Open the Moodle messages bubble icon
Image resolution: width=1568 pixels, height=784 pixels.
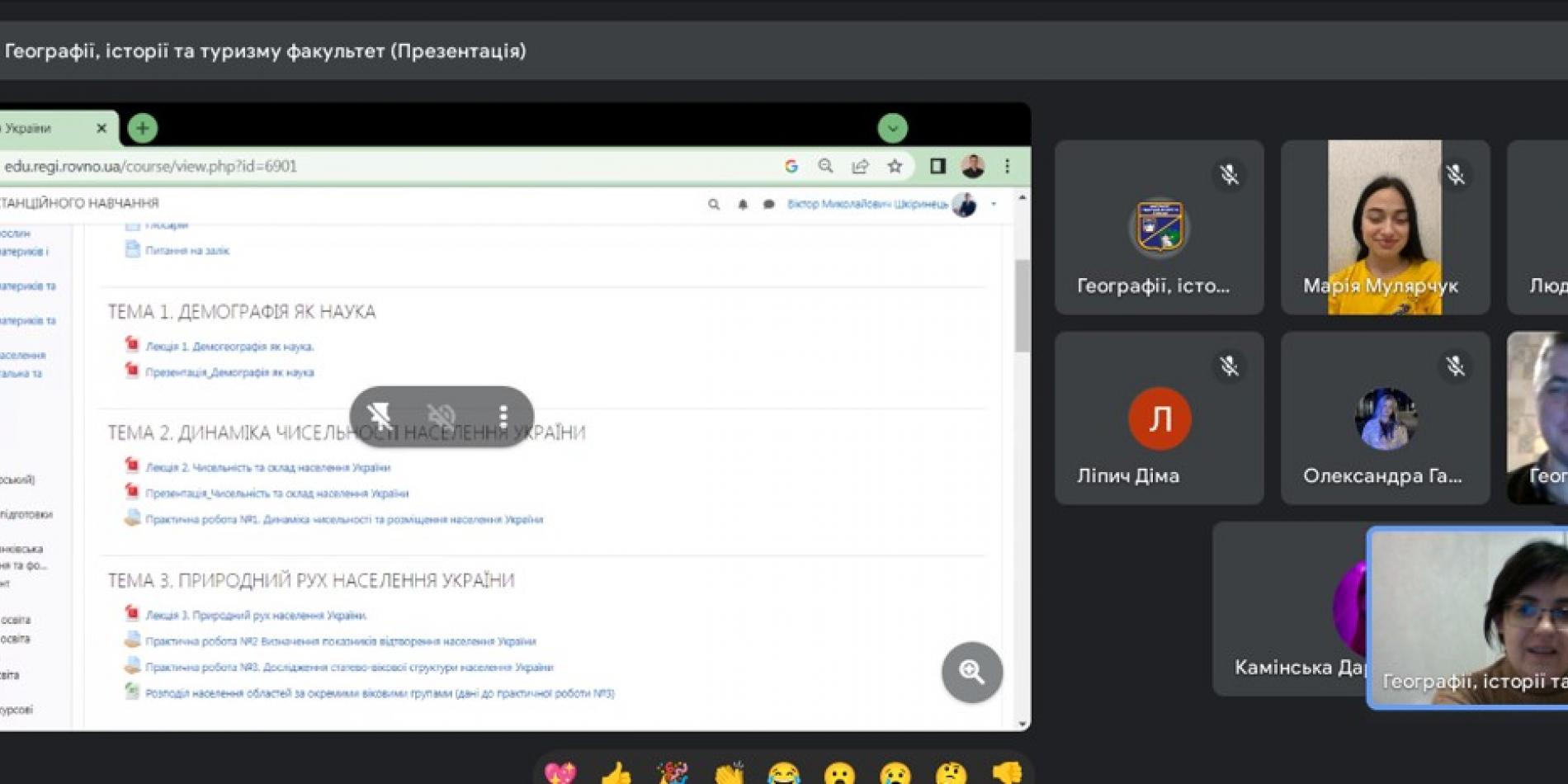769,204
